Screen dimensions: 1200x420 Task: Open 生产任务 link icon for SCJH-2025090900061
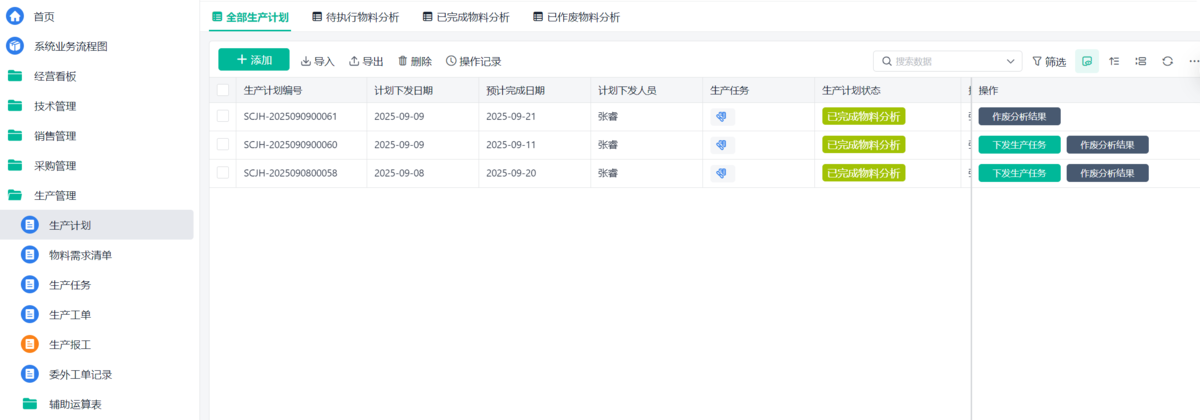tap(722, 117)
